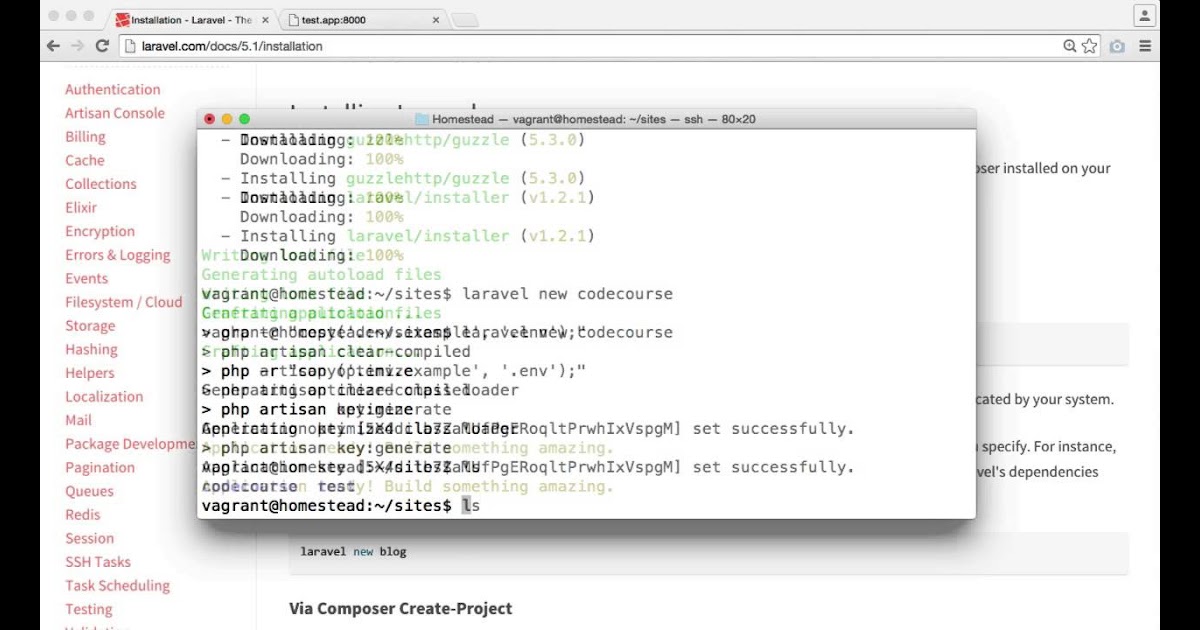The image size is (1200, 630).
Task: Open the Cache docs link
Action: click(85, 160)
